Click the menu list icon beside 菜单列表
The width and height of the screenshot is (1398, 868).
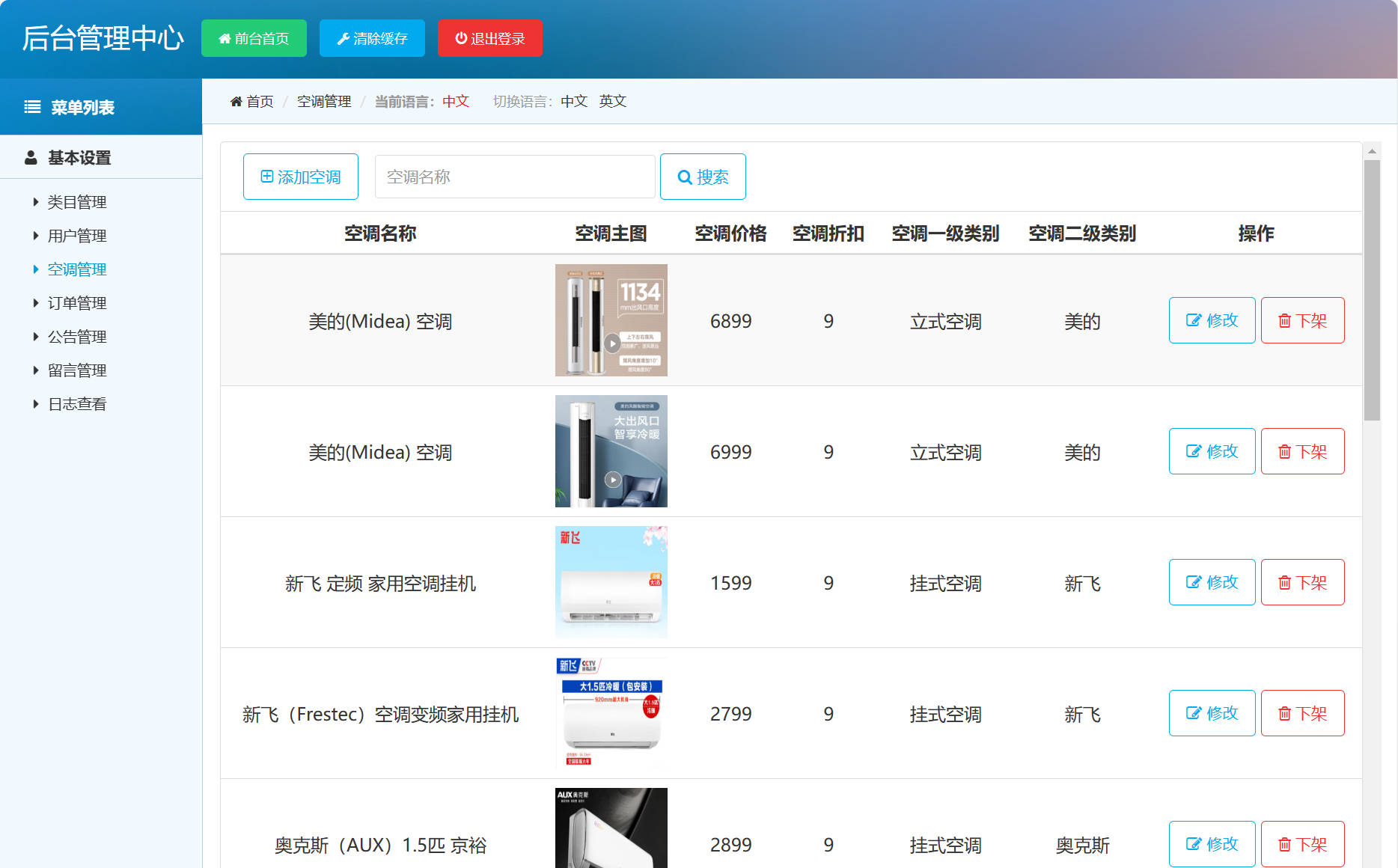point(31,106)
